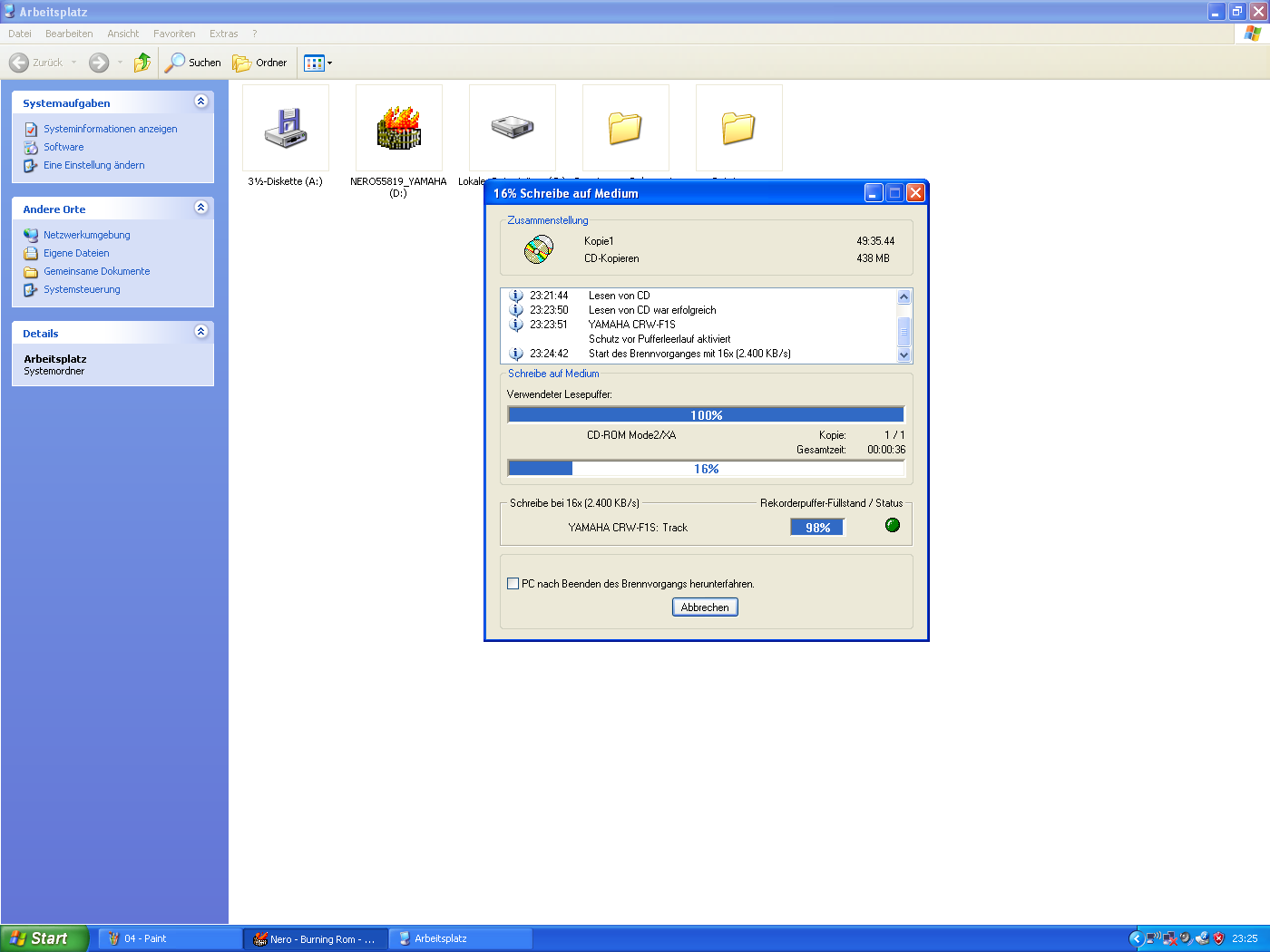Click the Zurück back arrow icon
The height and width of the screenshot is (952, 1270).
[18, 63]
